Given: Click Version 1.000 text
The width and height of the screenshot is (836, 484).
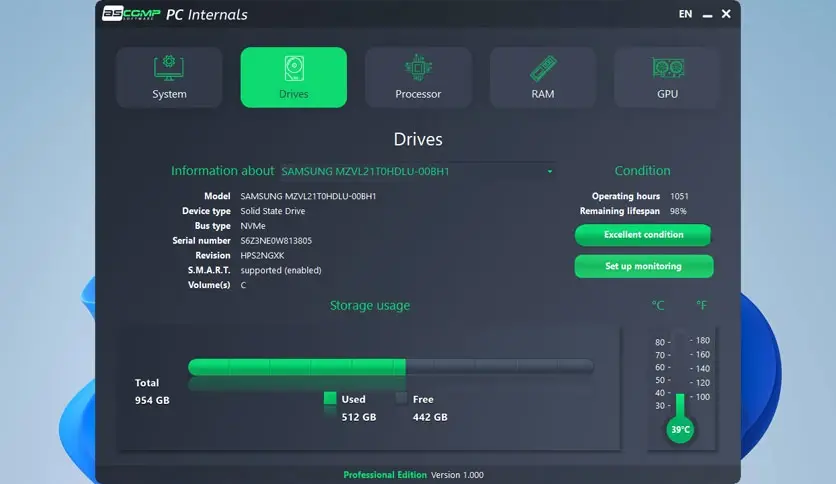Looking at the screenshot, I should click(457, 475).
